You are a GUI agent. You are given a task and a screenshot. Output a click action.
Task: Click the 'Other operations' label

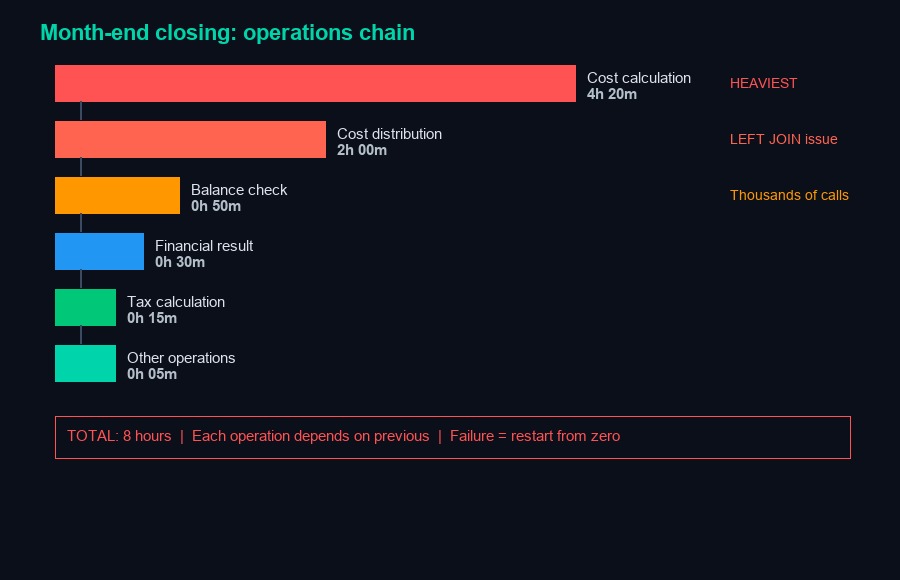tap(181, 358)
